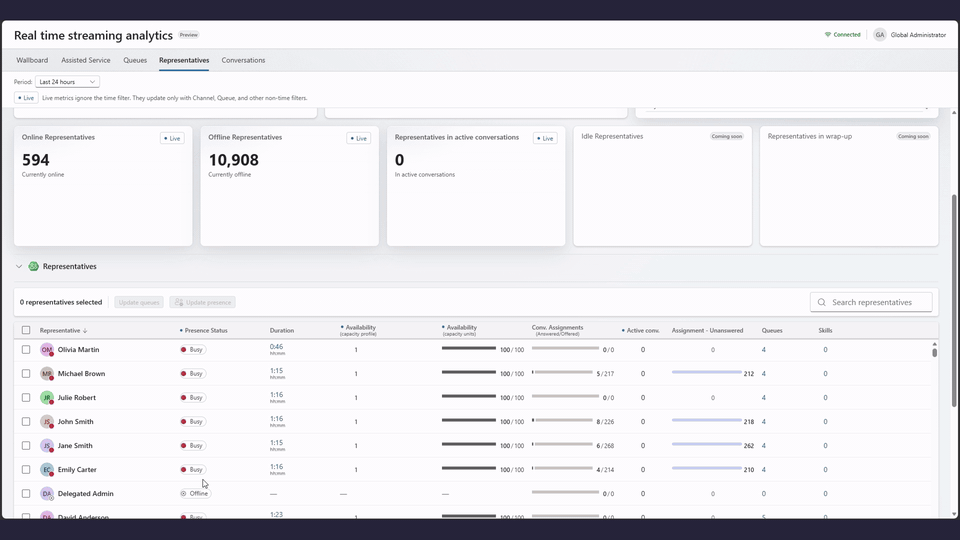Click the search magnifier icon
The width and height of the screenshot is (960, 540).
pyautogui.click(x=822, y=302)
